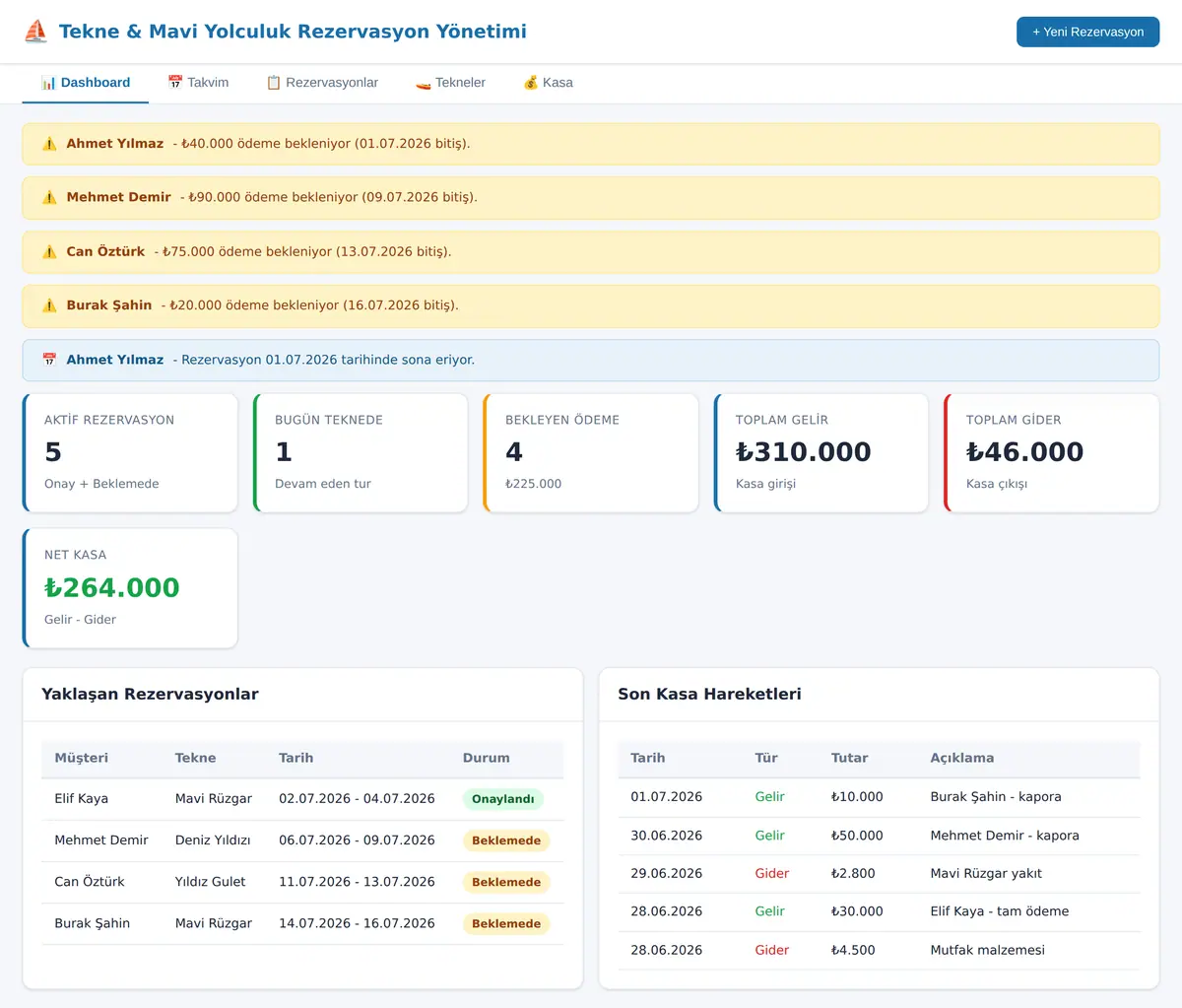Click the warning icon beside Can Öztürk alert
Screen dimensions: 1182x1008
[x=49, y=251]
